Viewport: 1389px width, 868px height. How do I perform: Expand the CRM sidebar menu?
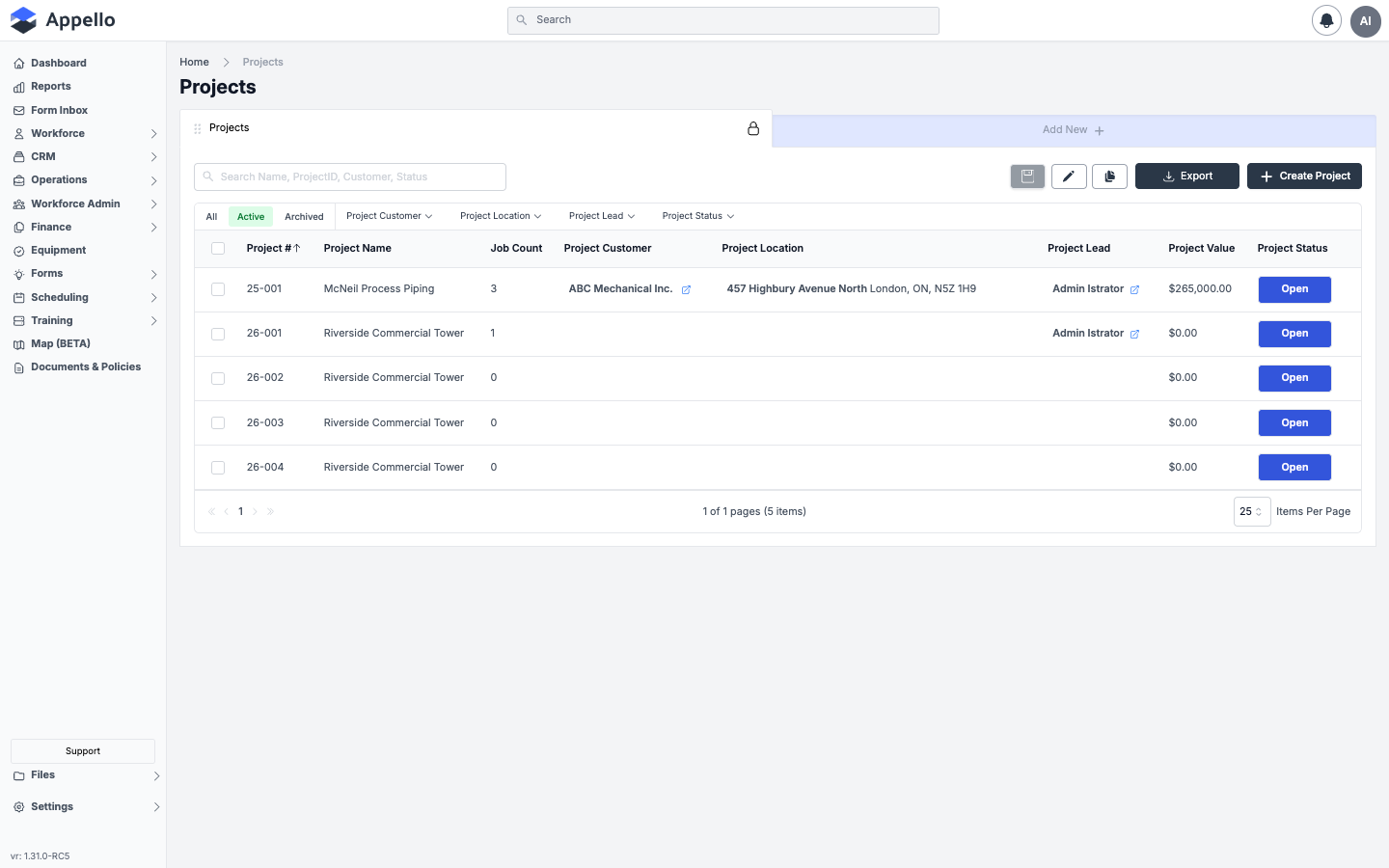point(153,157)
